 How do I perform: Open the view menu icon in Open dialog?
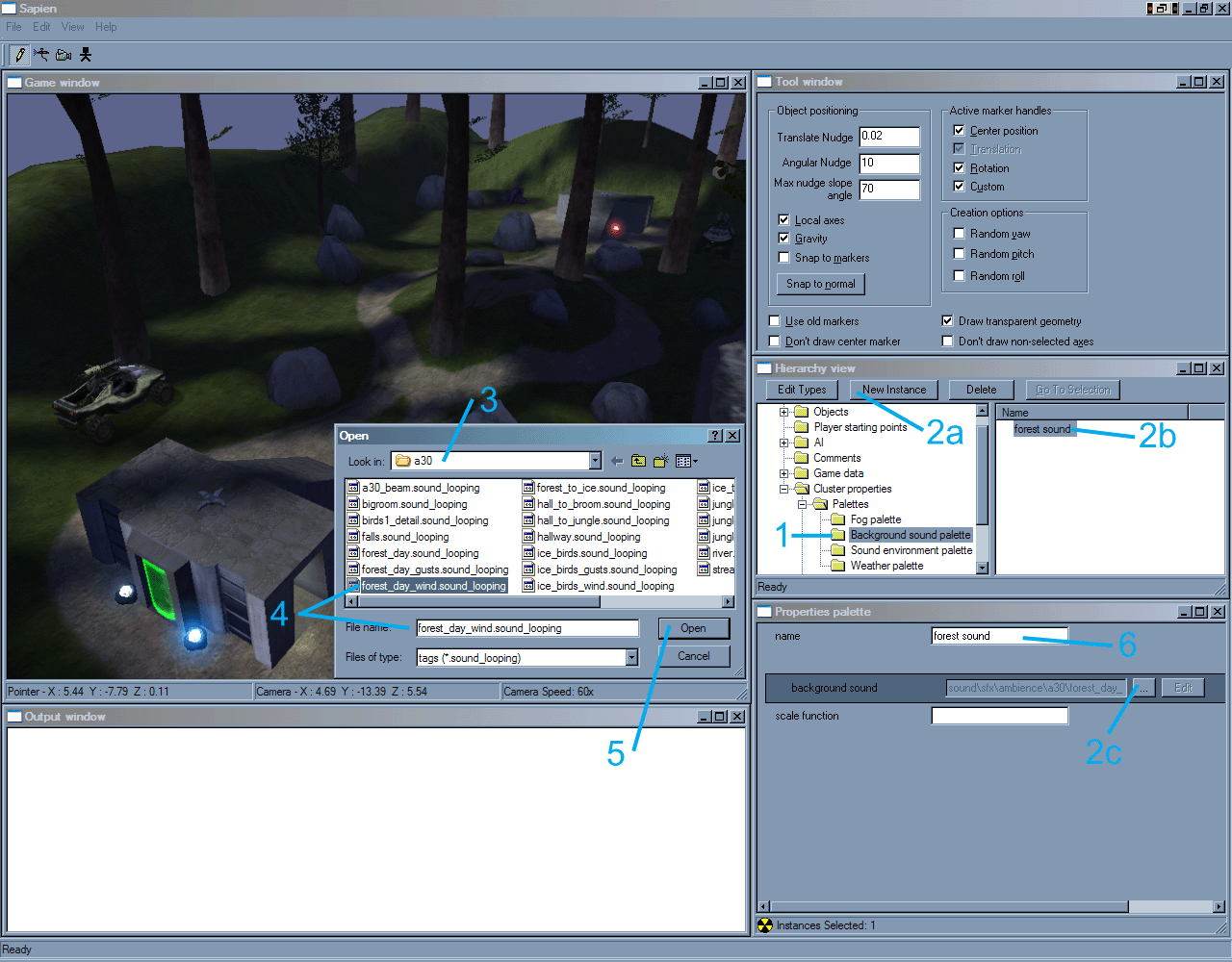(x=686, y=461)
